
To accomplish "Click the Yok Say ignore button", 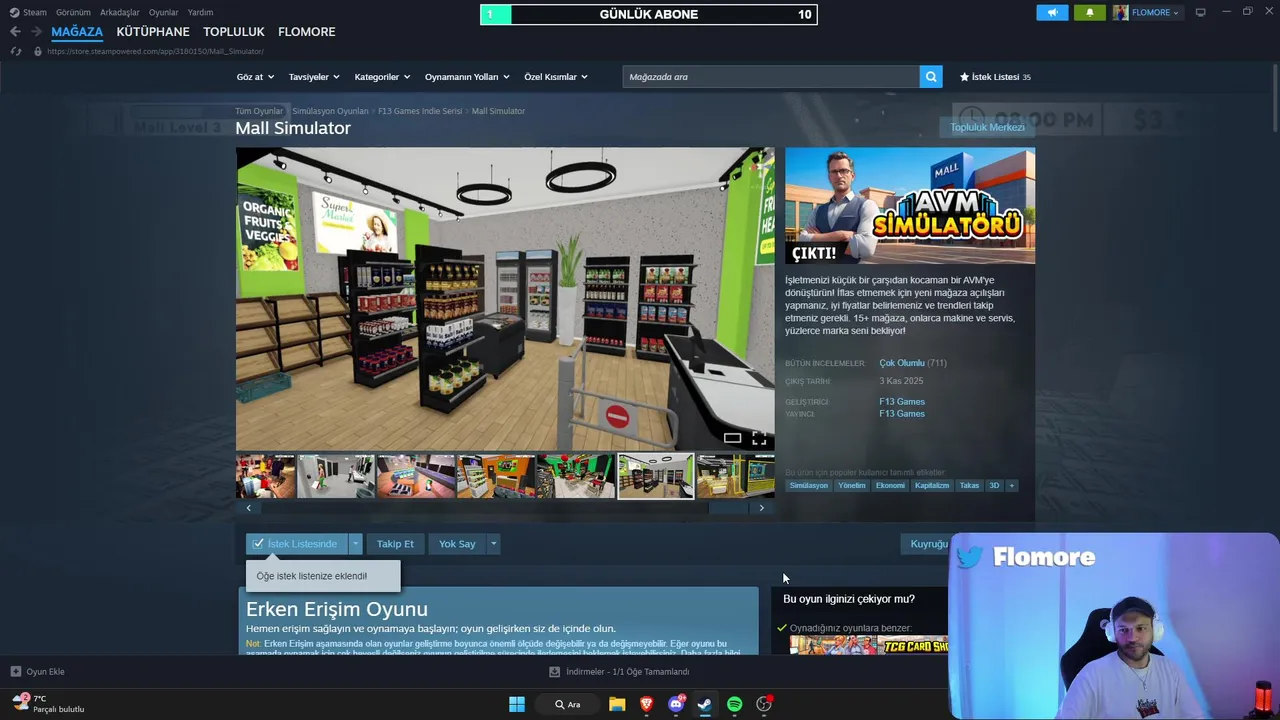I will pyautogui.click(x=457, y=544).
